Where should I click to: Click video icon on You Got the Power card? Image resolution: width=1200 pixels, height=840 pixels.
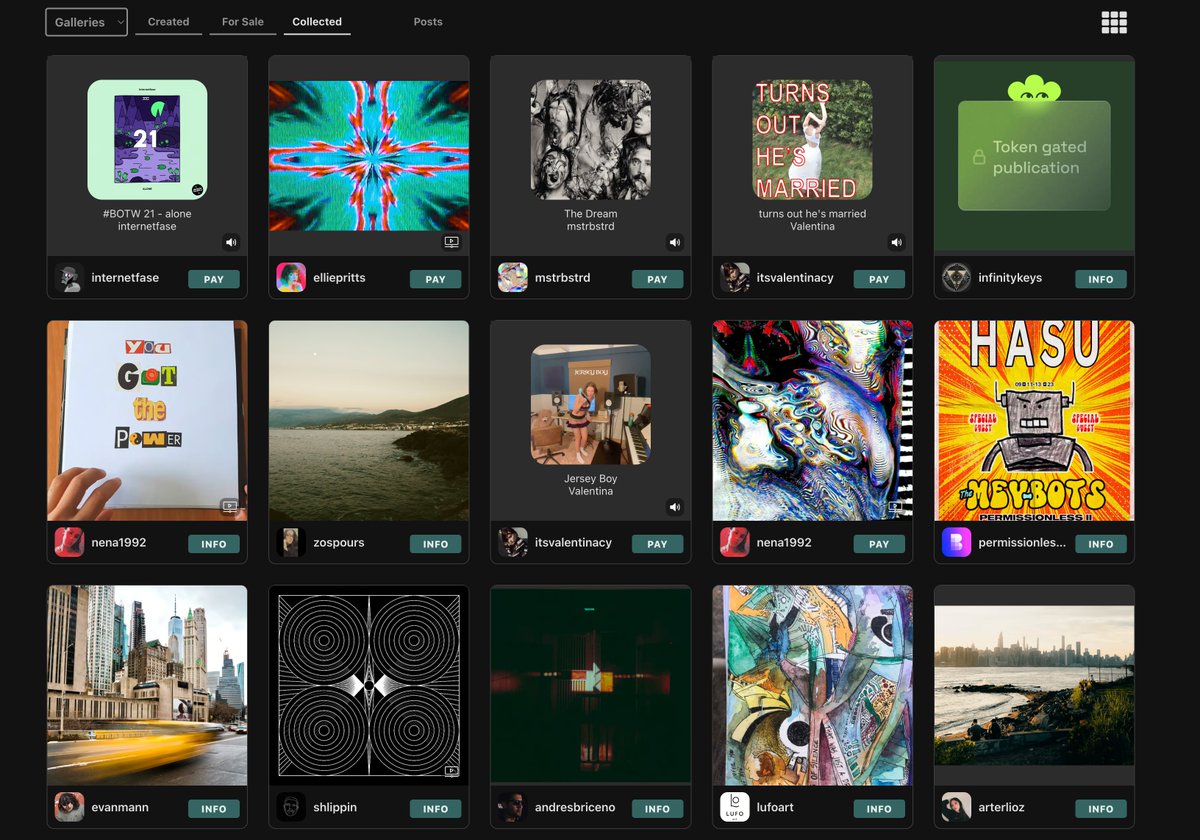click(230, 507)
